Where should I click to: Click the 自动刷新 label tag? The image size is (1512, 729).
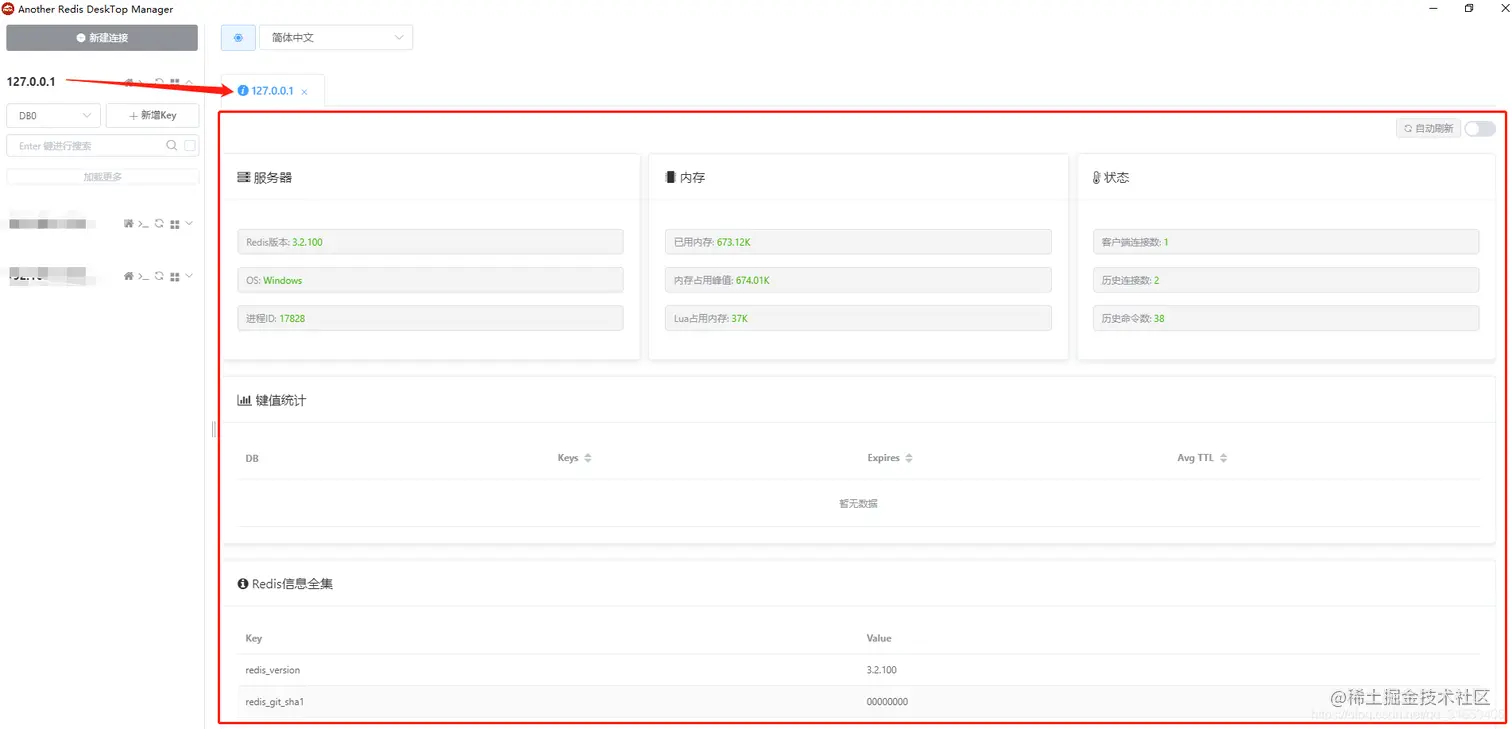point(1428,128)
